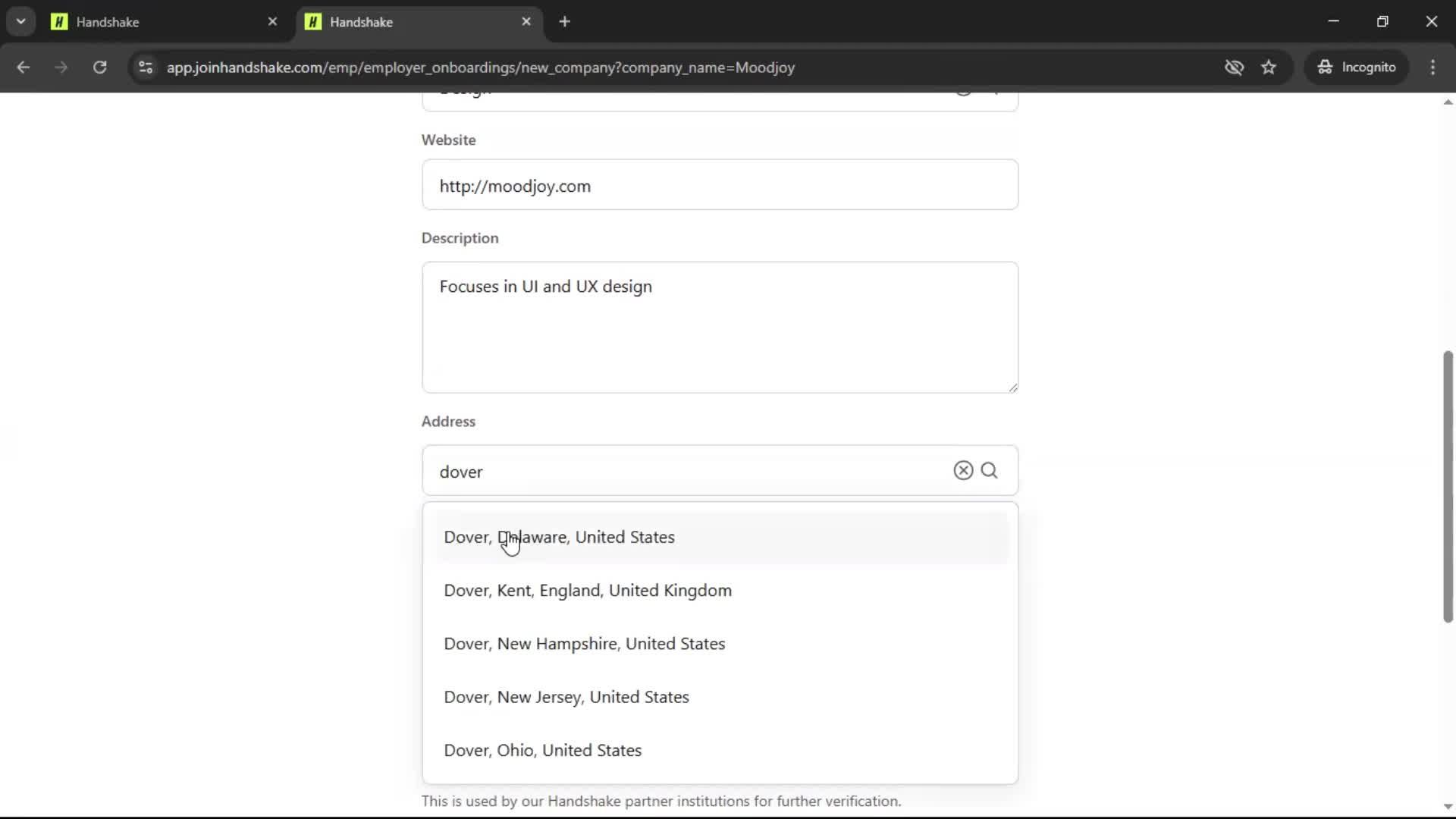Click the page vertical scrollbar thumb
Screen dimensions: 1456x819
1448,486
